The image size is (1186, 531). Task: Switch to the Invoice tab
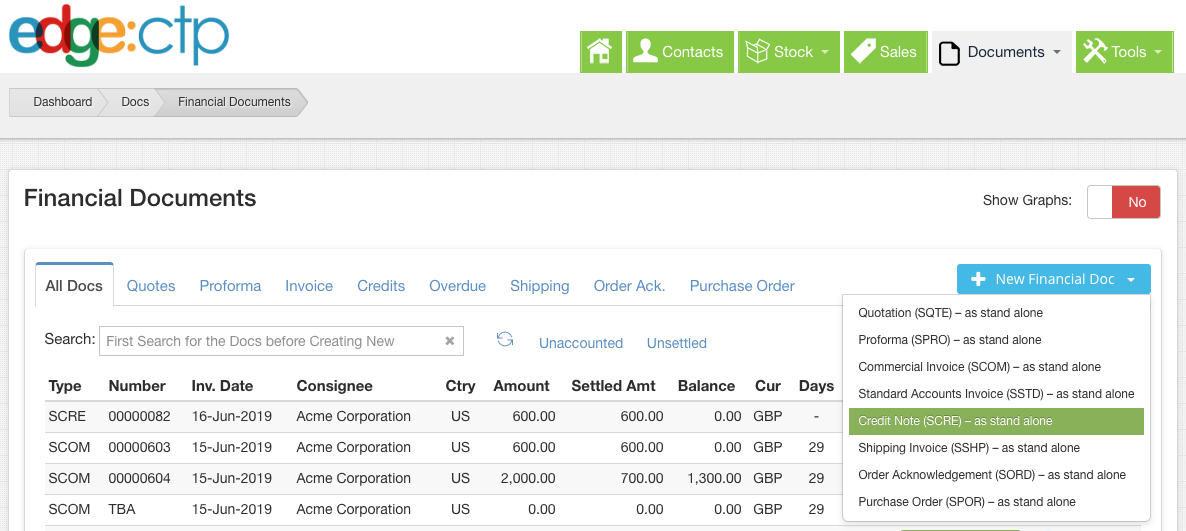tap(309, 286)
